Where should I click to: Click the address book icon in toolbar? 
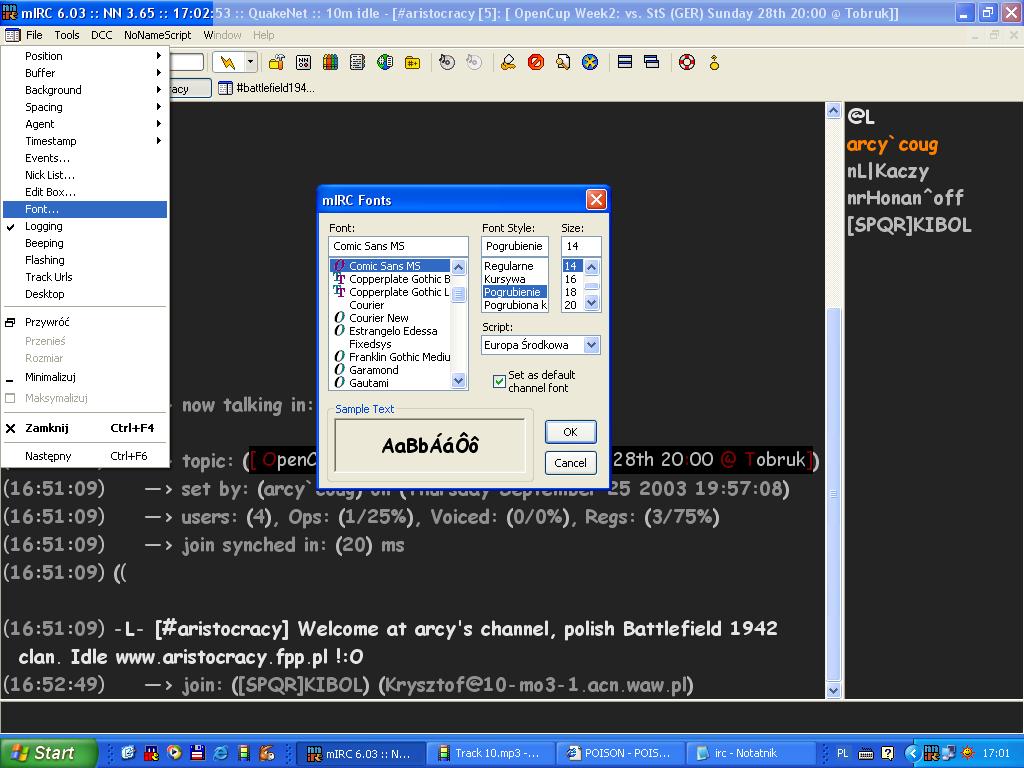[357, 62]
